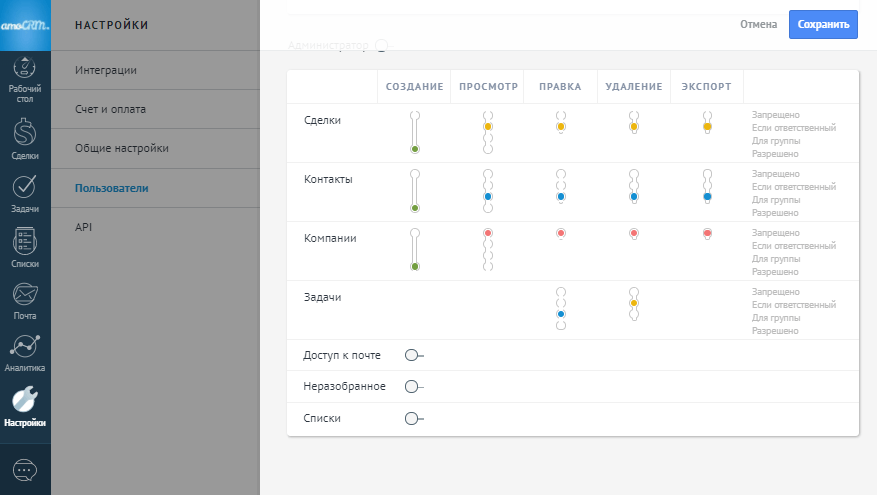
Task: Click amoCRM logo
Action: click(25, 25)
